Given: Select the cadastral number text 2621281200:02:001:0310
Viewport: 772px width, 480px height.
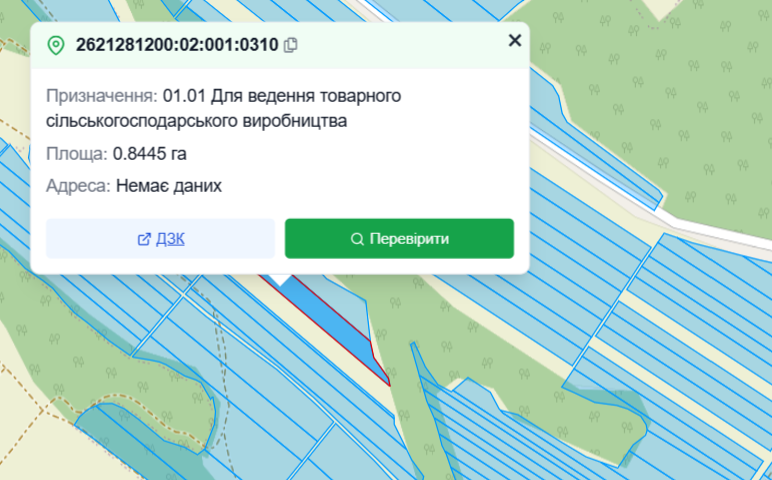Looking at the screenshot, I should tap(177, 45).
